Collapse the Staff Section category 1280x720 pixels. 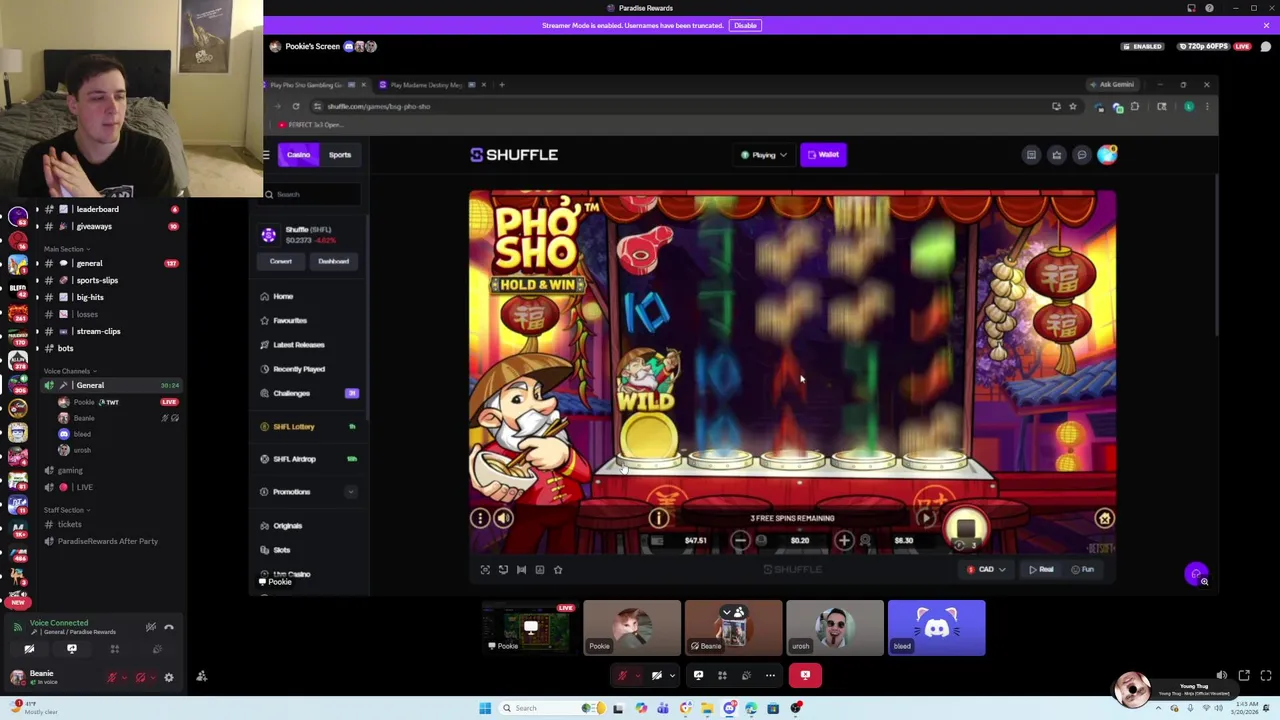pyautogui.click(x=66, y=510)
